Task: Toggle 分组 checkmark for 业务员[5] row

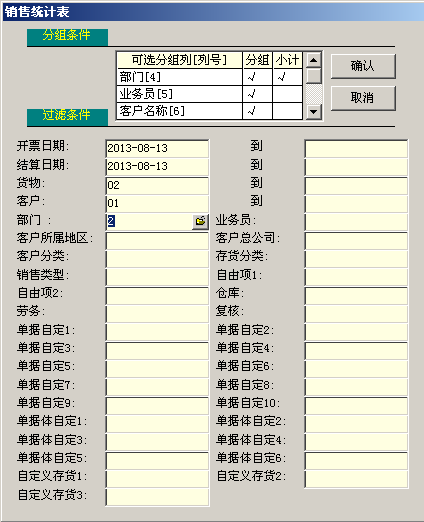Action: coord(257,94)
